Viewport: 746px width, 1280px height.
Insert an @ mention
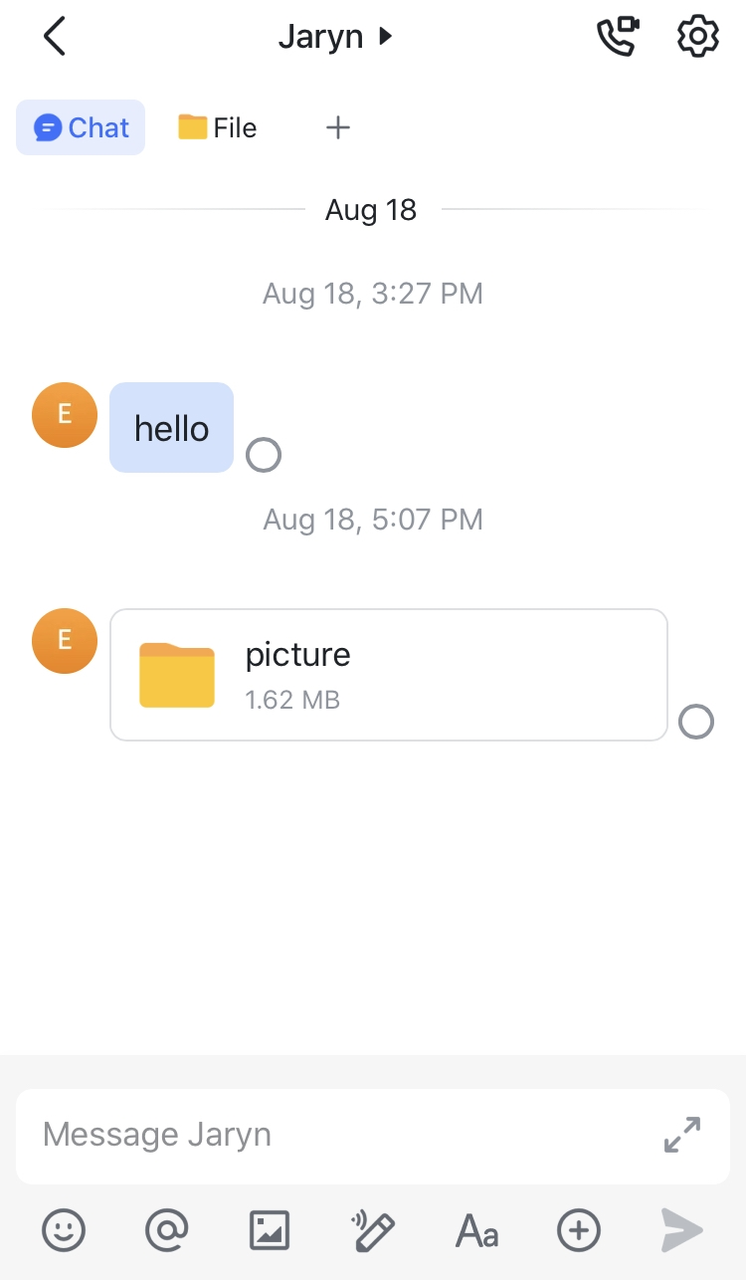tap(166, 1230)
